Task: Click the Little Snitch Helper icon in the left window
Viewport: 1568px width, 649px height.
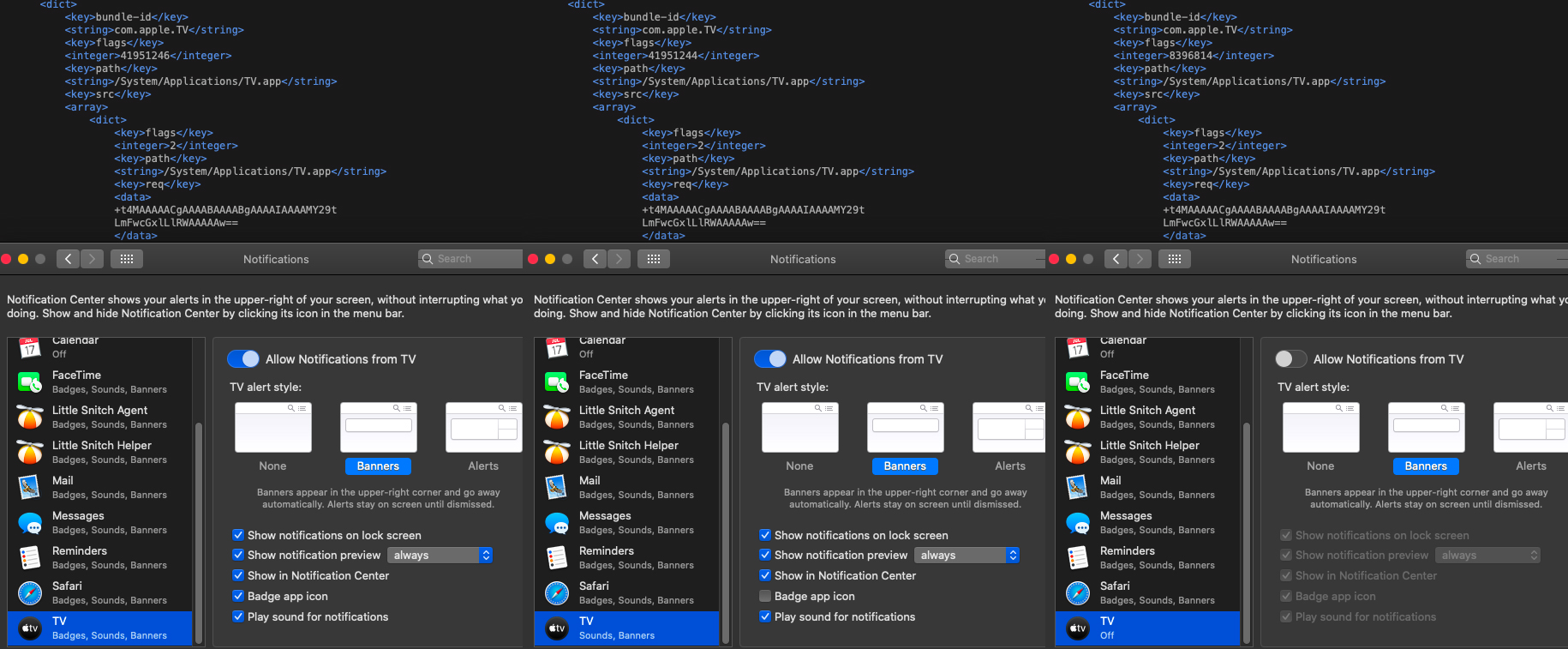Action: [30, 453]
